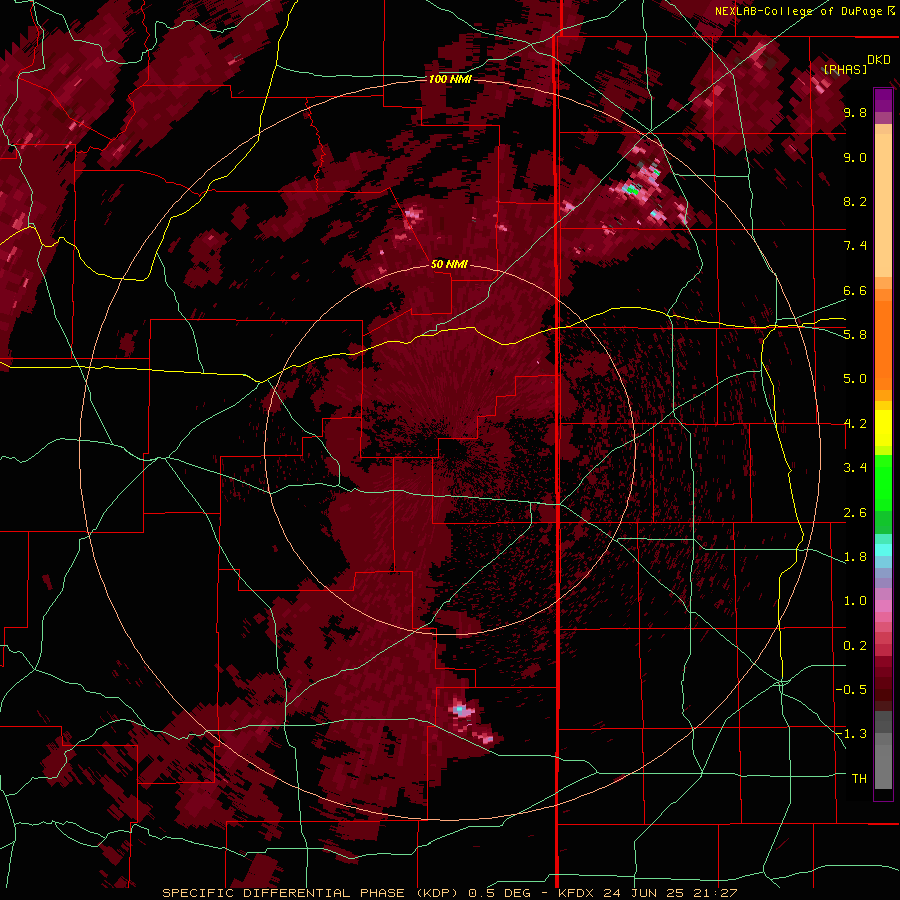Screen dimensions: 900x900
Task: Select the -1.3 scale value
Action: click(852, 734)
